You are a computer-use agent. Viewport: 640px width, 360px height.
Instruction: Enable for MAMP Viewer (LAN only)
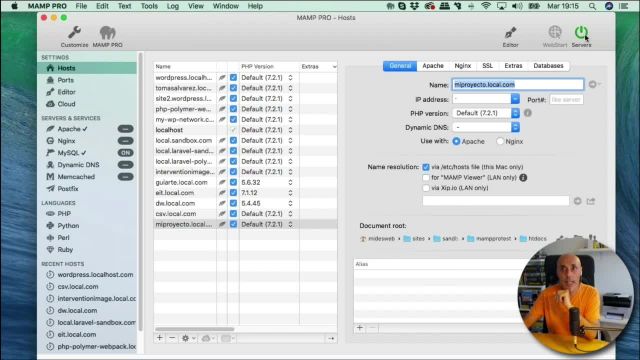click(x=426, y=178)
